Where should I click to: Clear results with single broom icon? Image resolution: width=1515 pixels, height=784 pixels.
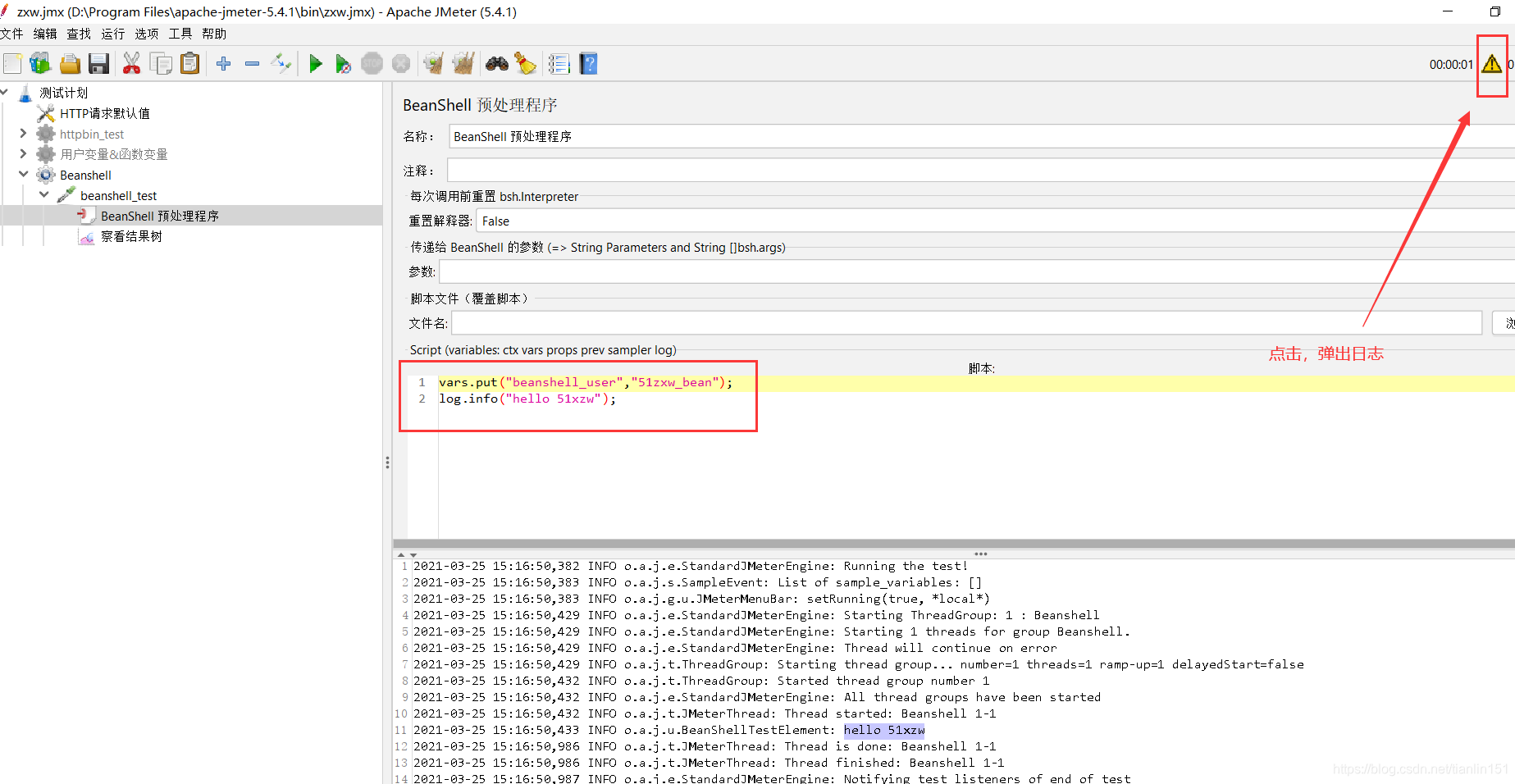click(434, 63)
